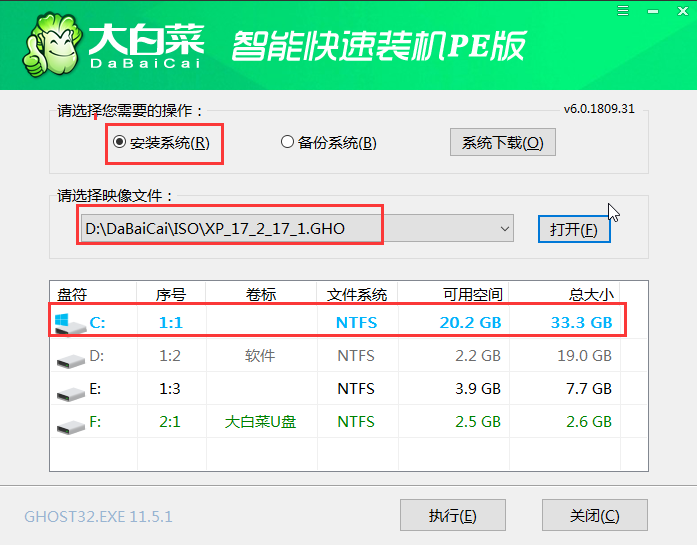Select the 备份系统(B) radio button
The width and height of the screenshot is (697, 545).
click(287, 142)
